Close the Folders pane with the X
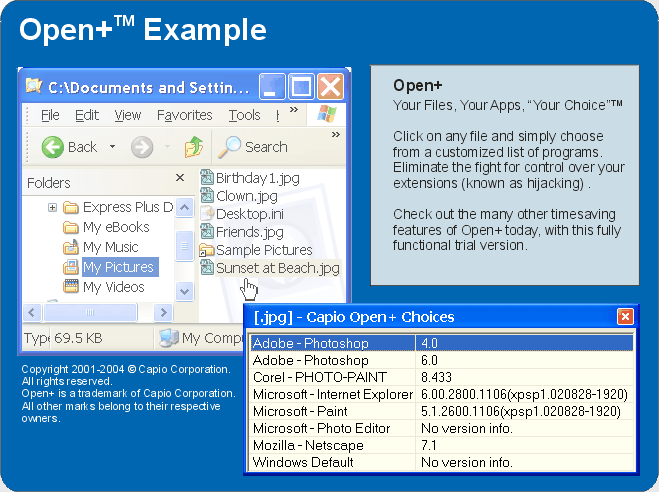Image resolution: width=659 pixels, height=492 pixels. tap(180, 178)
